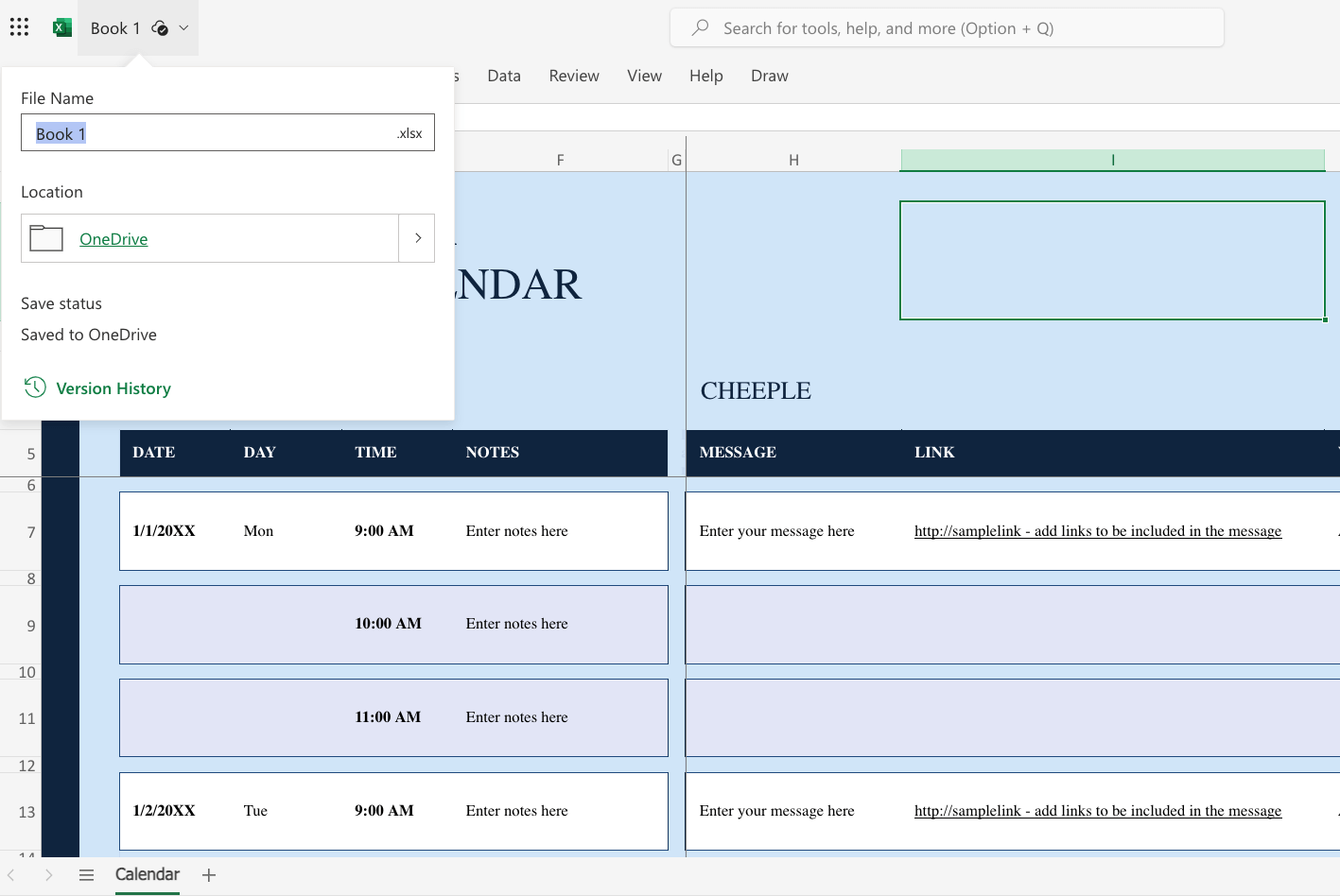This screenshot has width=1340, height=896.
Task: Add a new sheet with the plus icon
Action: point(208,874)
